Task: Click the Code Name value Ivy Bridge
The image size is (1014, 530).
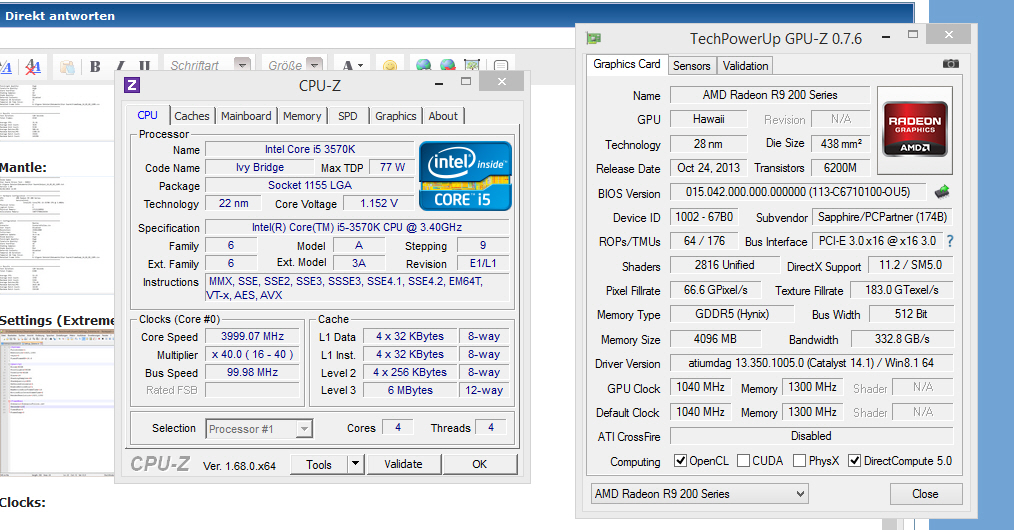Action: pos(260,167)
